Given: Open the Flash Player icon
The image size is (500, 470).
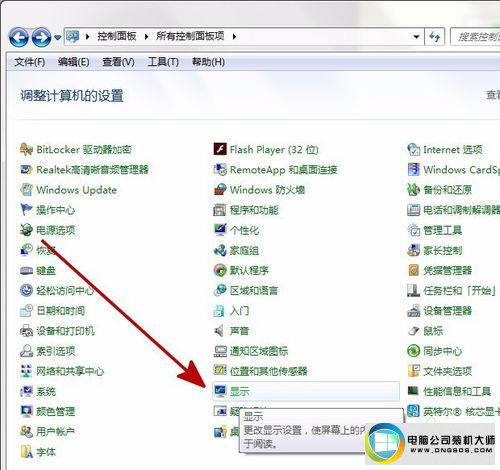Looking at the screenshot, I should click(x=220, y=149).
